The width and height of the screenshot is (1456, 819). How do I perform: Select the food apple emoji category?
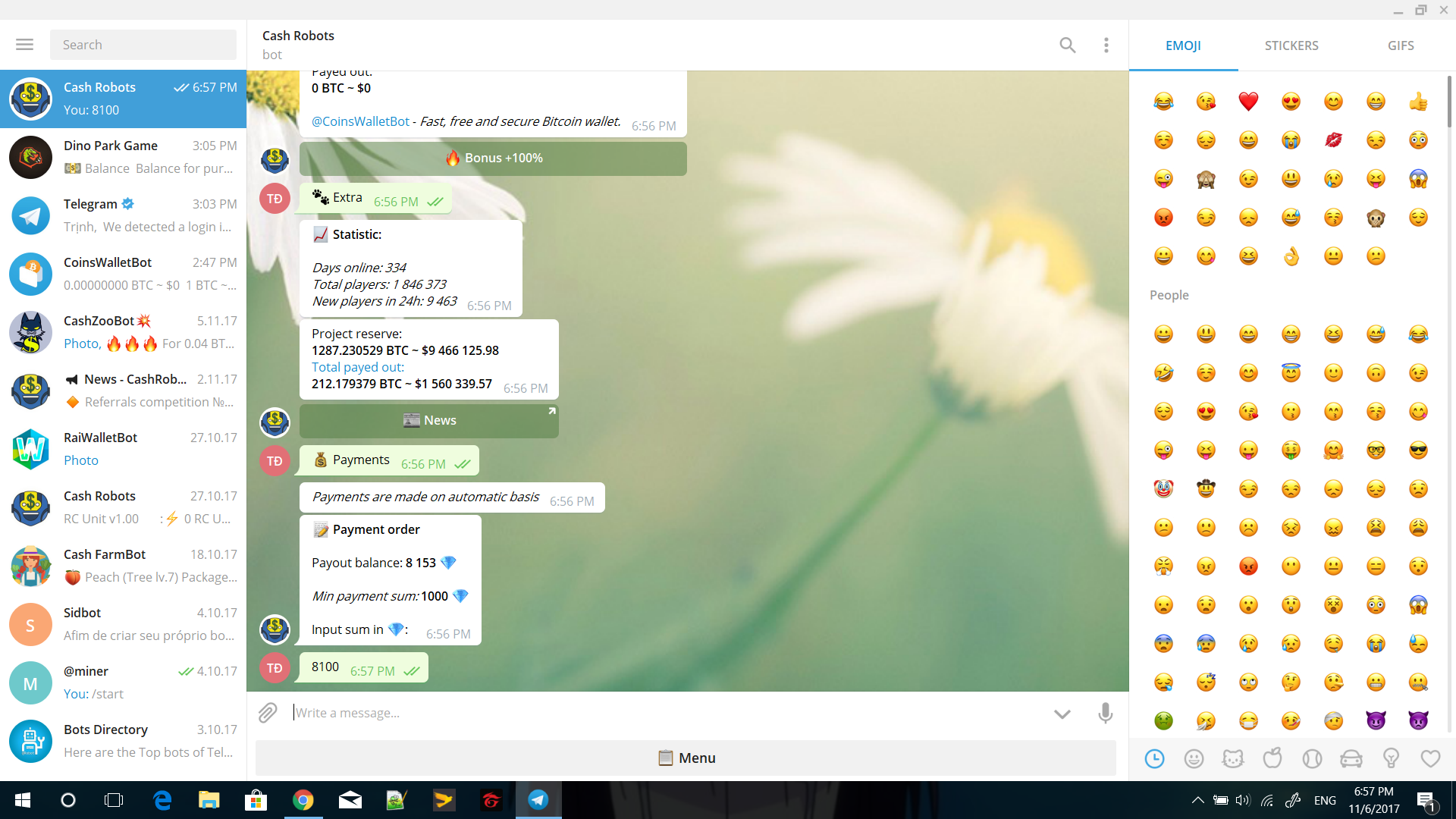pyautogui.click(x=1272, y=758)
